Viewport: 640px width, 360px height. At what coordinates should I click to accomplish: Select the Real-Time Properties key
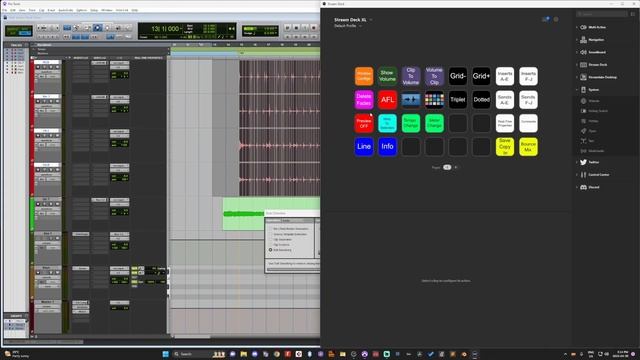[505, 123]
